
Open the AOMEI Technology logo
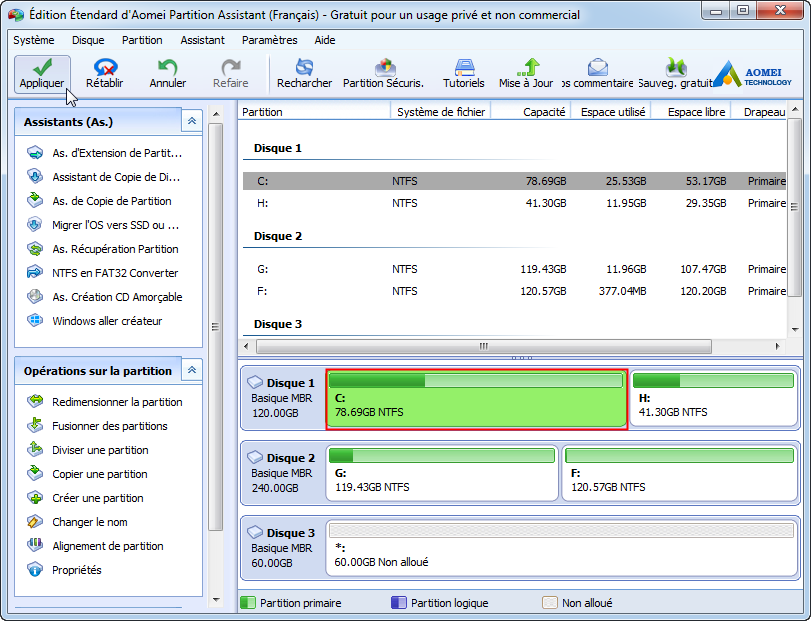(x=753, y=74)
